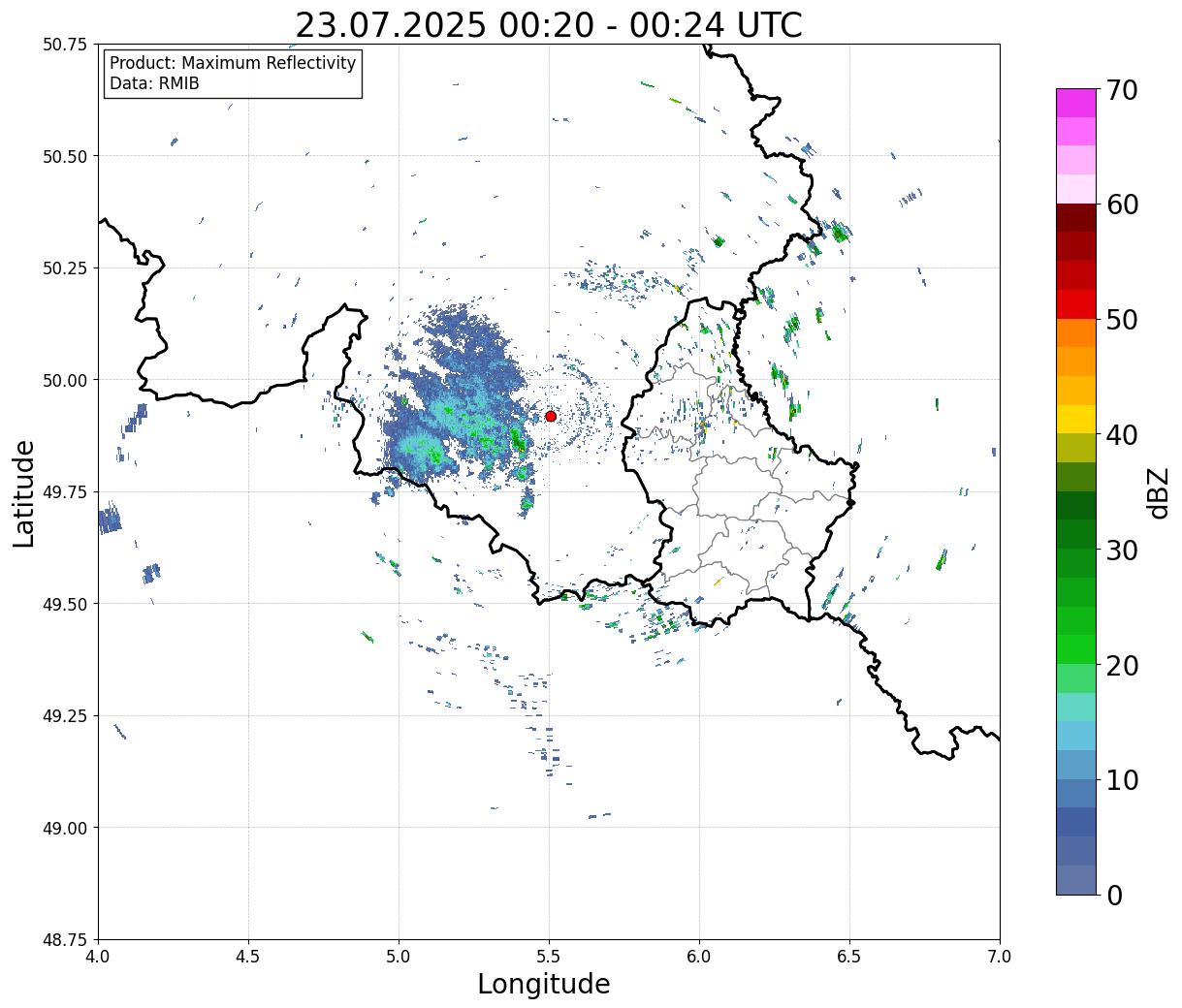Click the colorbar tick label 30
Viewport: 1182px width, 1008px height.
pos(1122,551)
